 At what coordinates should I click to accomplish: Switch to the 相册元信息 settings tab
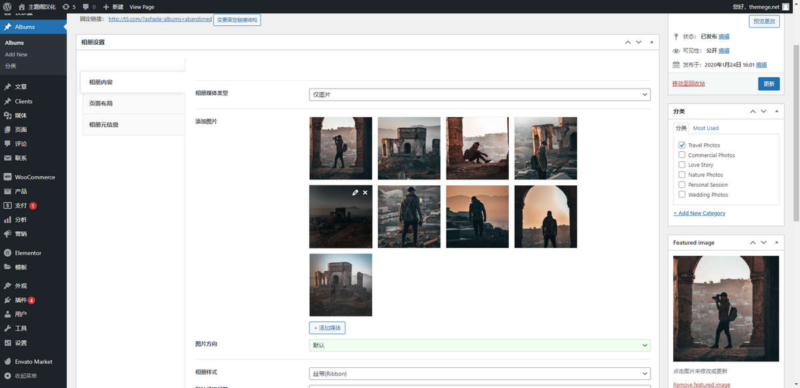[x=133, y=125]
